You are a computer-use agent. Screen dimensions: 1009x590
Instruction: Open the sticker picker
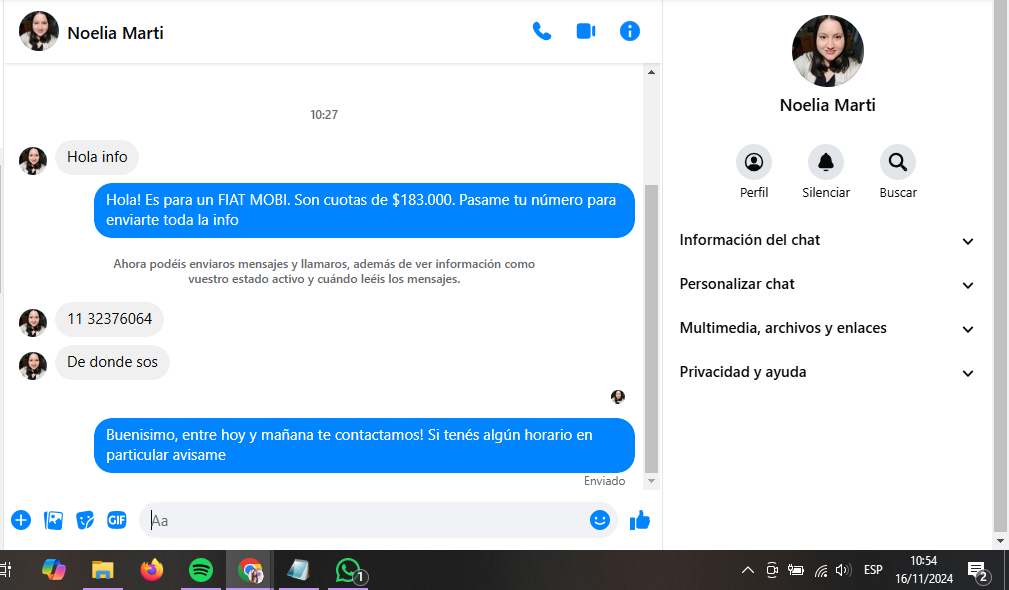[x=85, y=520]
